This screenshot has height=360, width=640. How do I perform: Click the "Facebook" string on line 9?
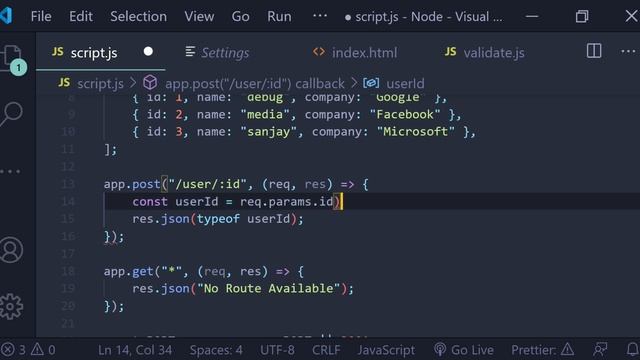pyautogui.click(x=405, y=114)
